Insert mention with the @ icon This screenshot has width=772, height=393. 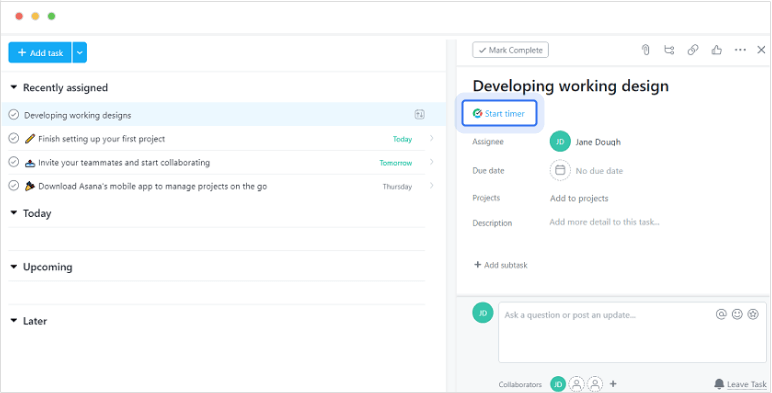721,314
